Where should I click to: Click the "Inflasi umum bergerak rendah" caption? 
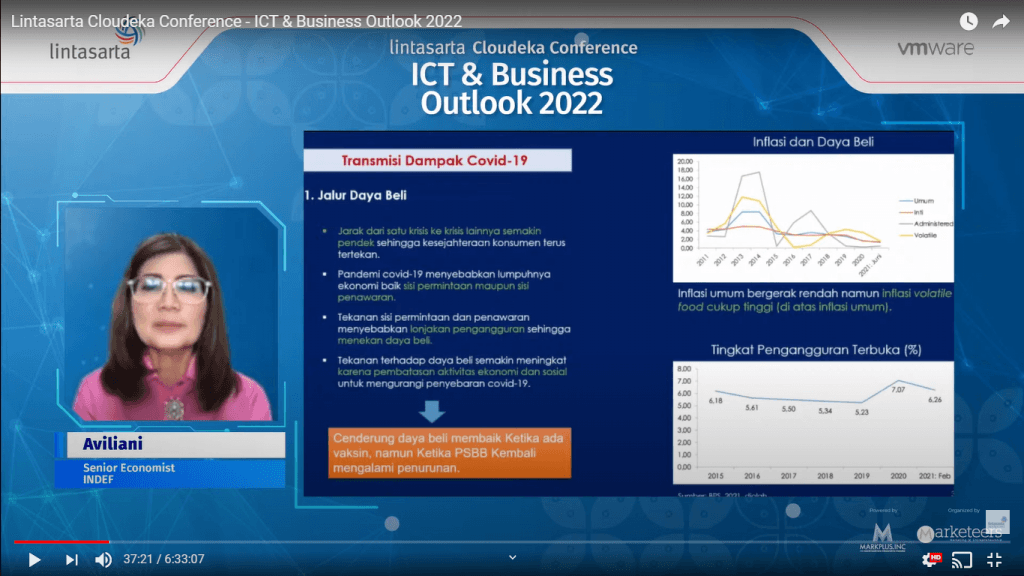(x=814, y=300)
